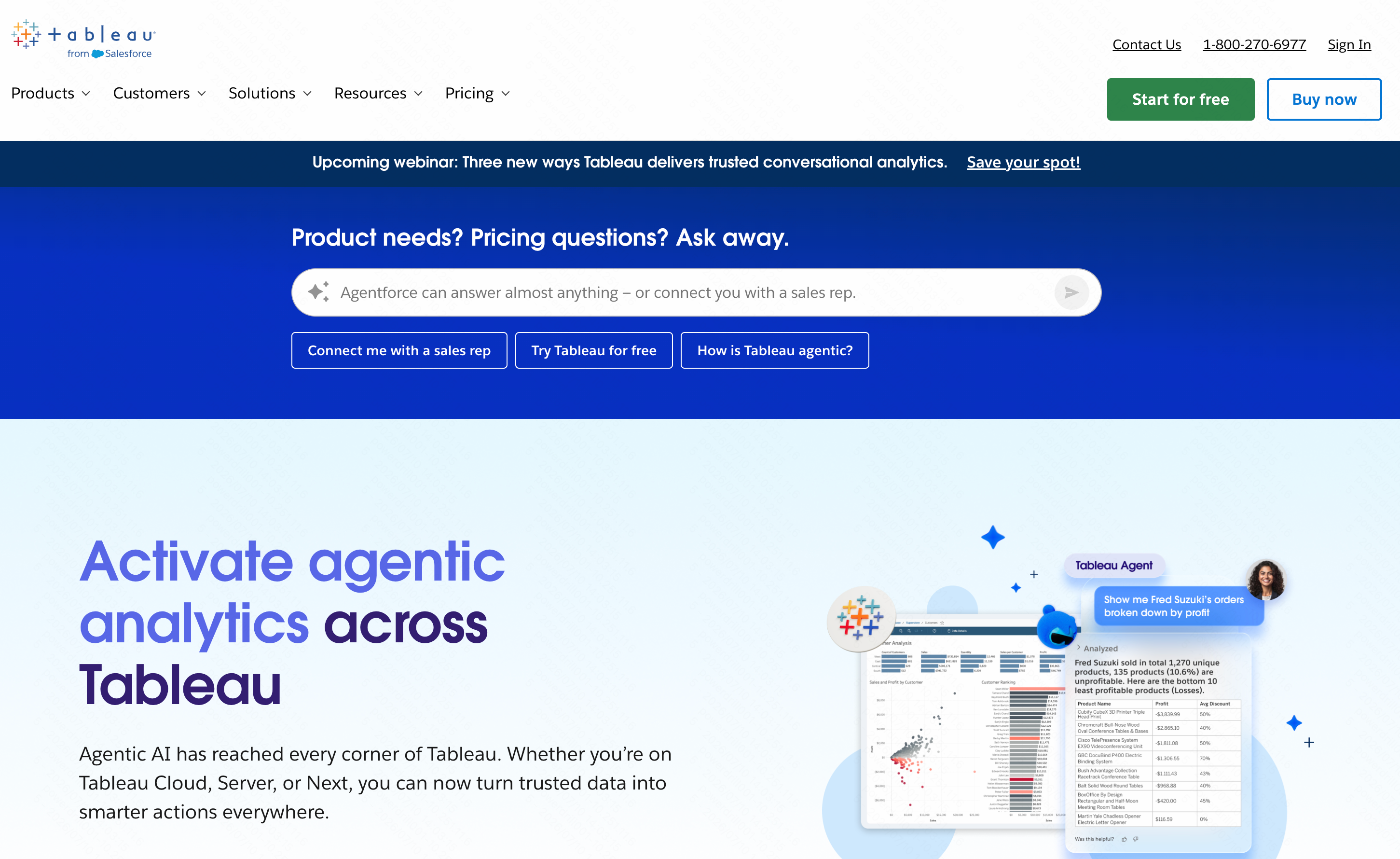Click the Sign In link
This screenshot has height=859, width=1400.
coord(1349,44)
